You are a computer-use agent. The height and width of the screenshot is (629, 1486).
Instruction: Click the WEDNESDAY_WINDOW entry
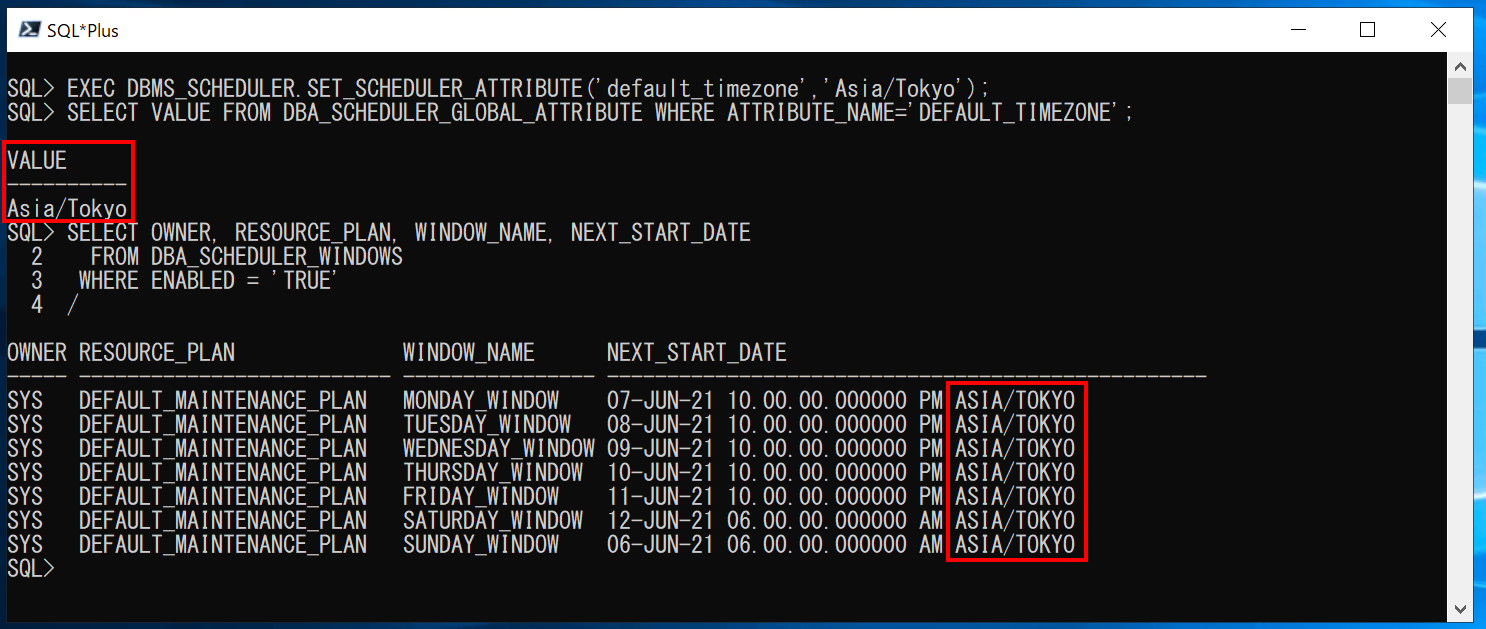click(497, 447)
